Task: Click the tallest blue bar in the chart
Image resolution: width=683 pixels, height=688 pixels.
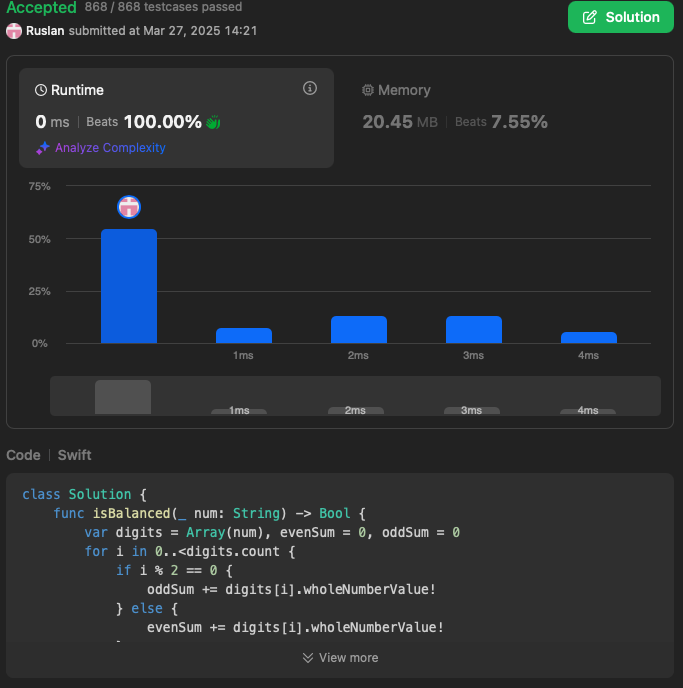Action: (x=129, y=286)
